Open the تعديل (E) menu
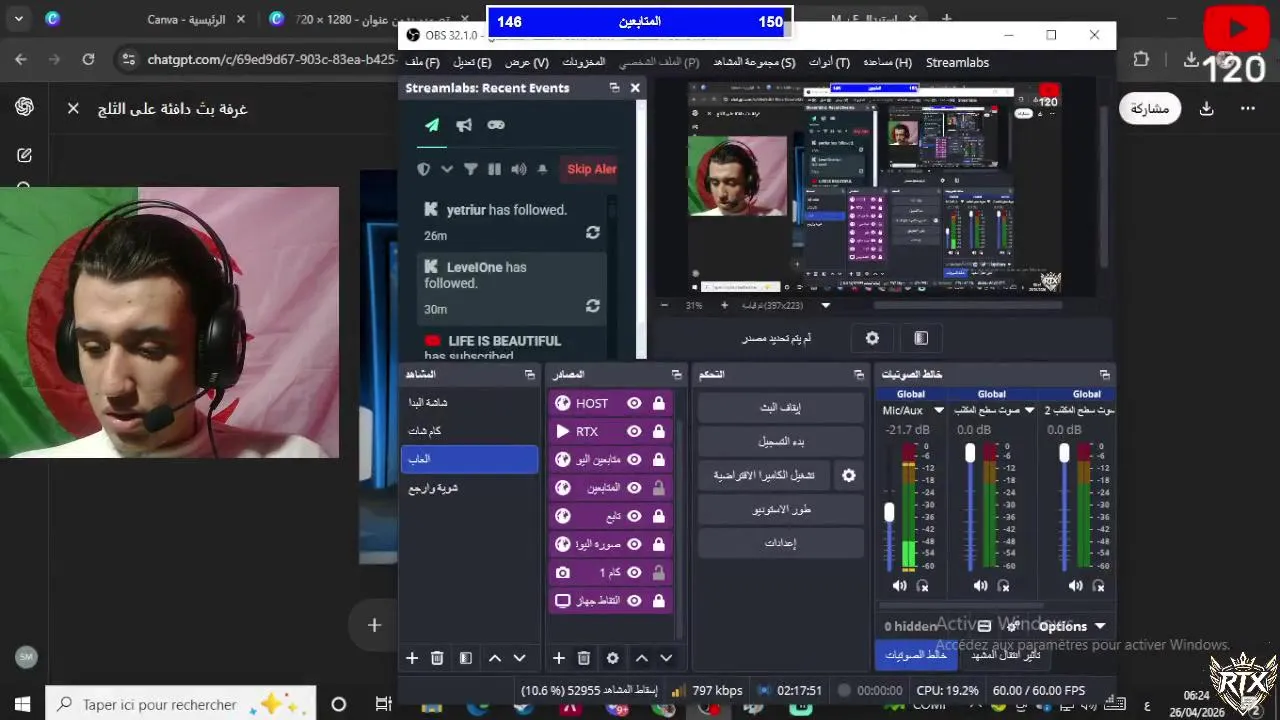This screenshot has height=720, width=1280. [x=472, y=62]
